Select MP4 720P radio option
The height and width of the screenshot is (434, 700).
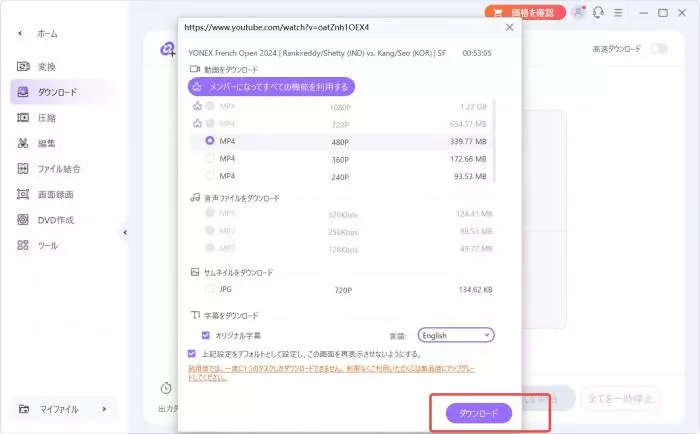[x=210, y=123]
